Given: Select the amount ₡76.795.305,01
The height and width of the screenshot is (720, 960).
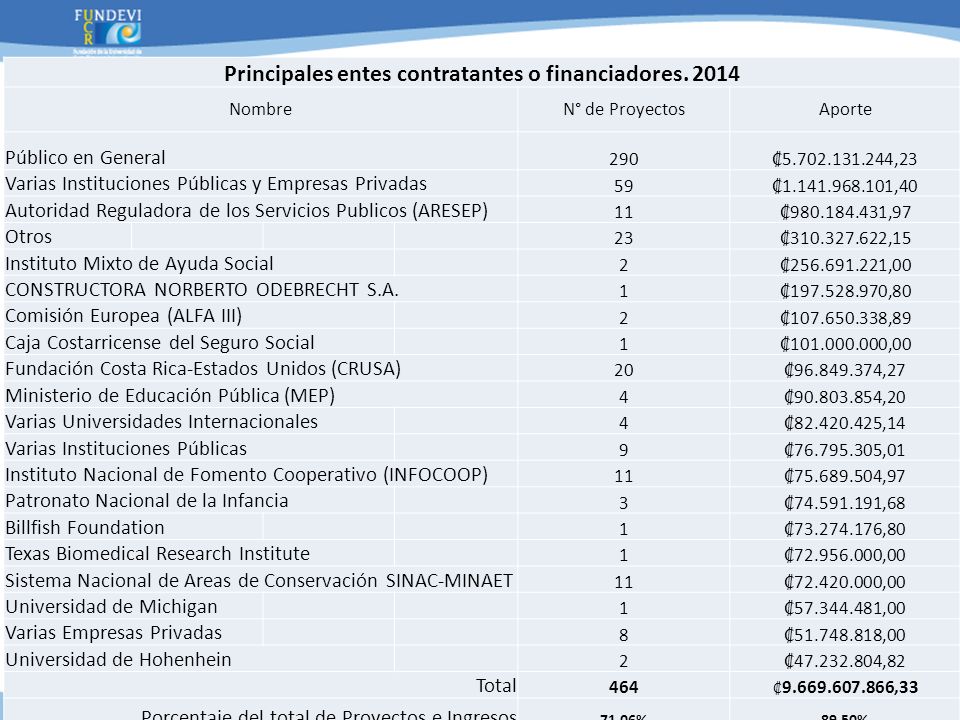Looking at the screenshot, I should (845, 450).
